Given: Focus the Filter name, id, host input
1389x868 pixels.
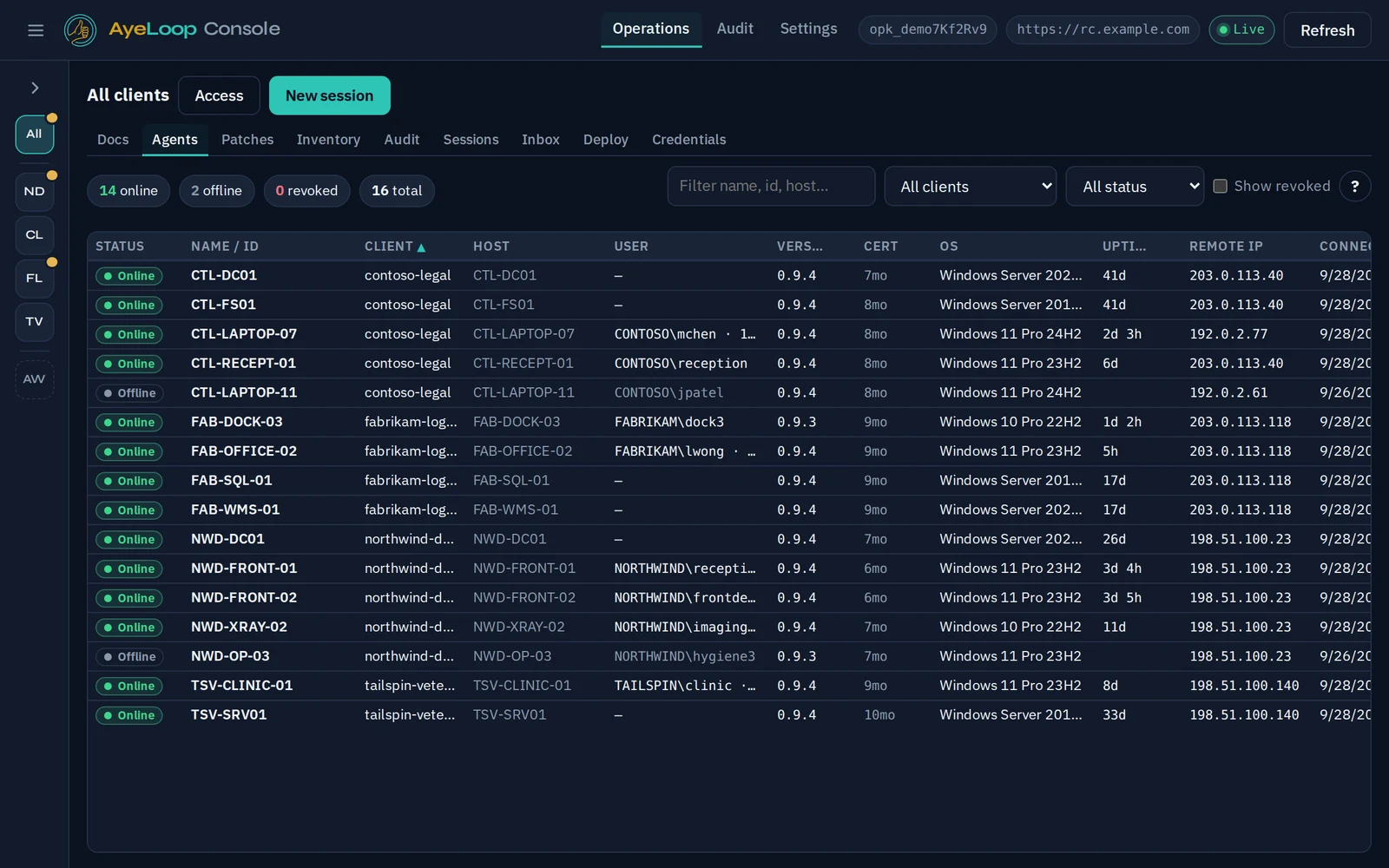Looking at the screenshot, I should tap(771, 186).
